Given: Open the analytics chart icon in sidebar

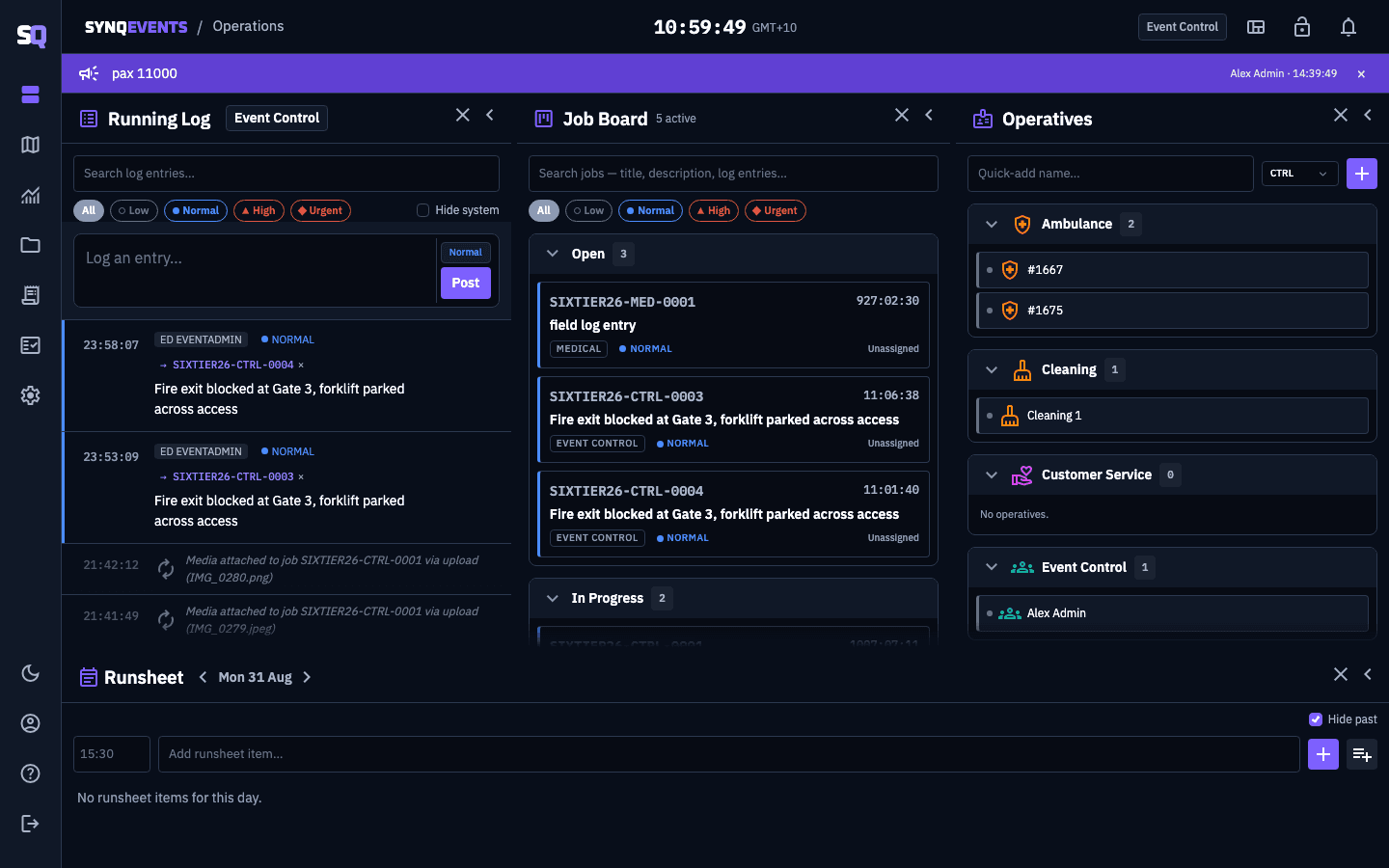Looking at the screenshot, I should tap(30, 195).
